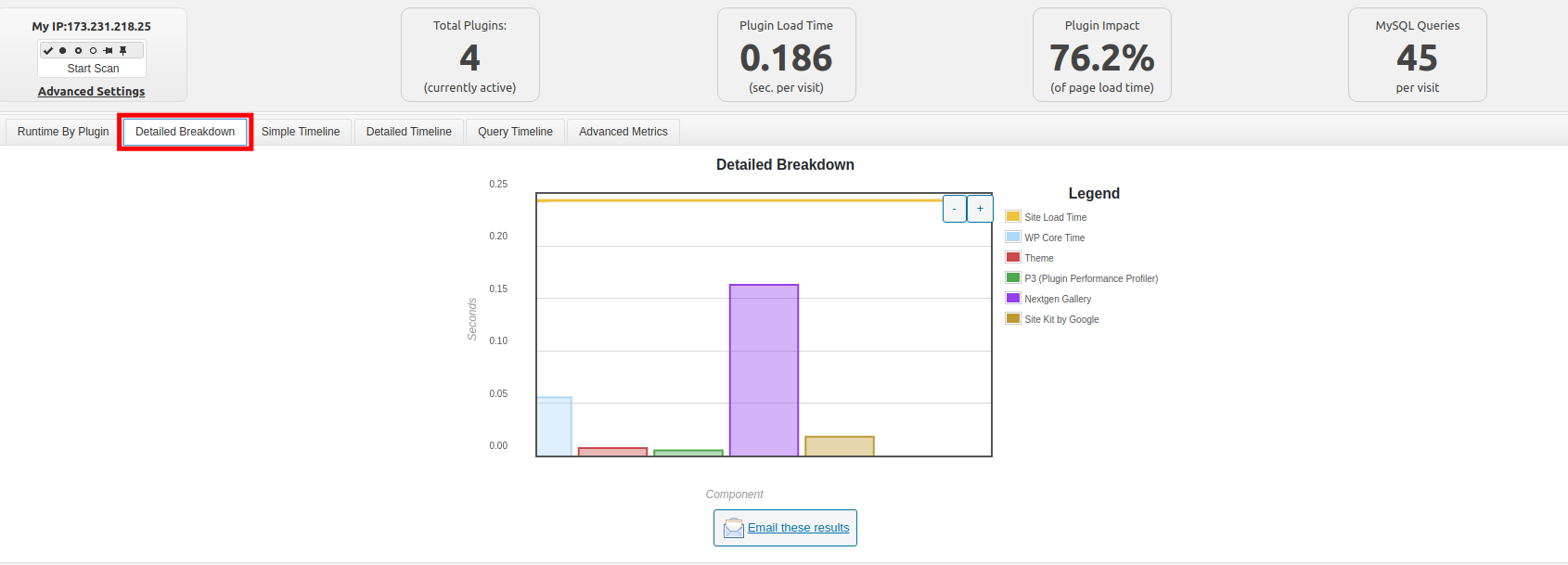Click Email these results link
The image size is (1568, 565).
point(798,528)
